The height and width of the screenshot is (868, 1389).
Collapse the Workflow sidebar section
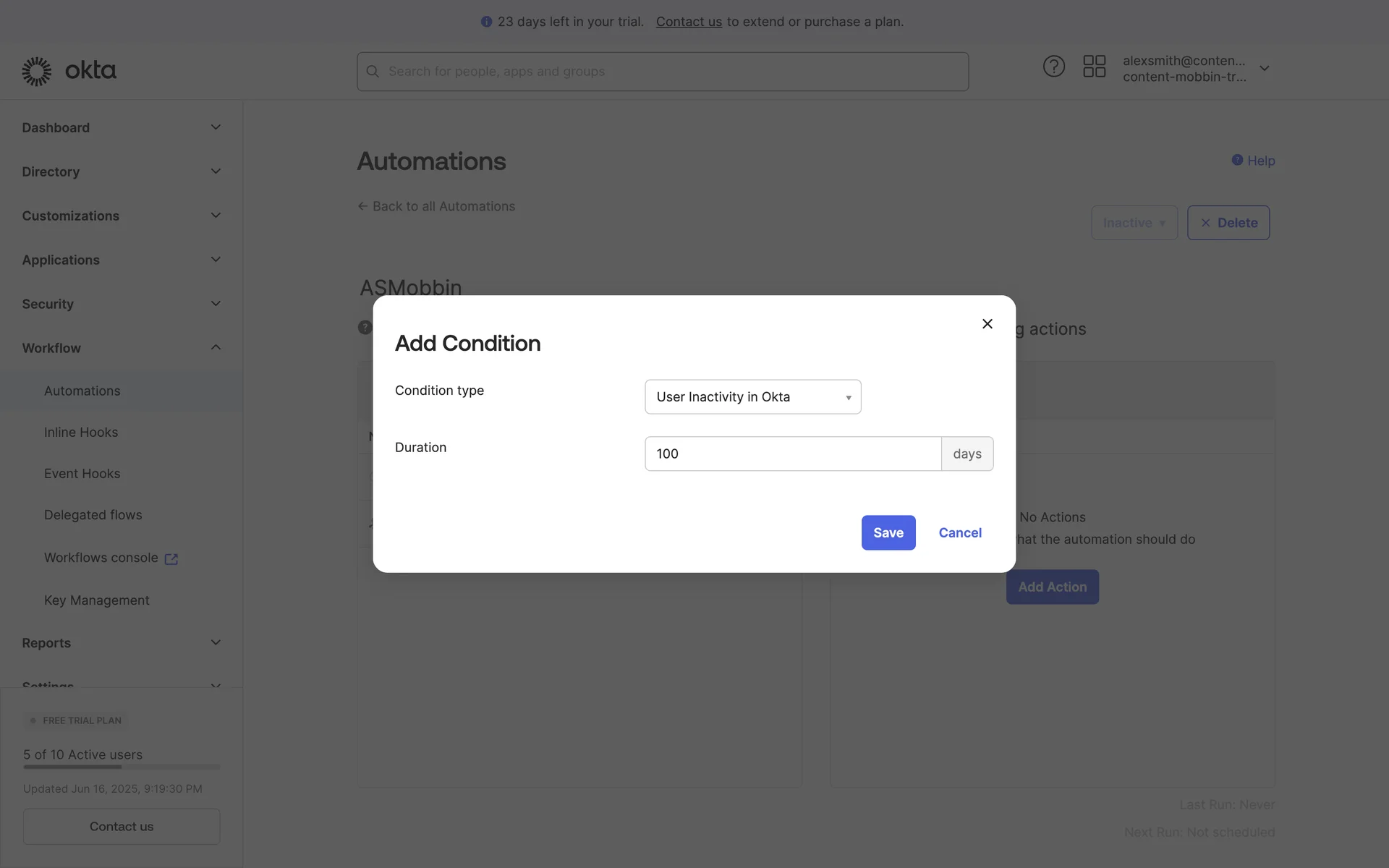(215, 348)
